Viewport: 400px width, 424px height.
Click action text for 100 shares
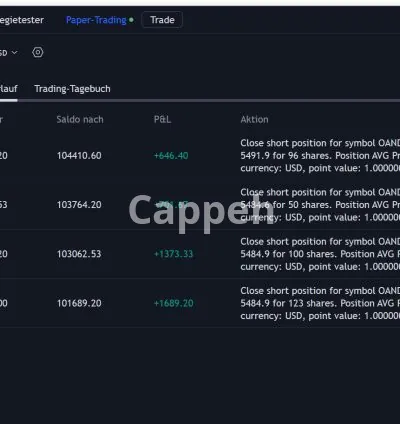coord(320,254)
